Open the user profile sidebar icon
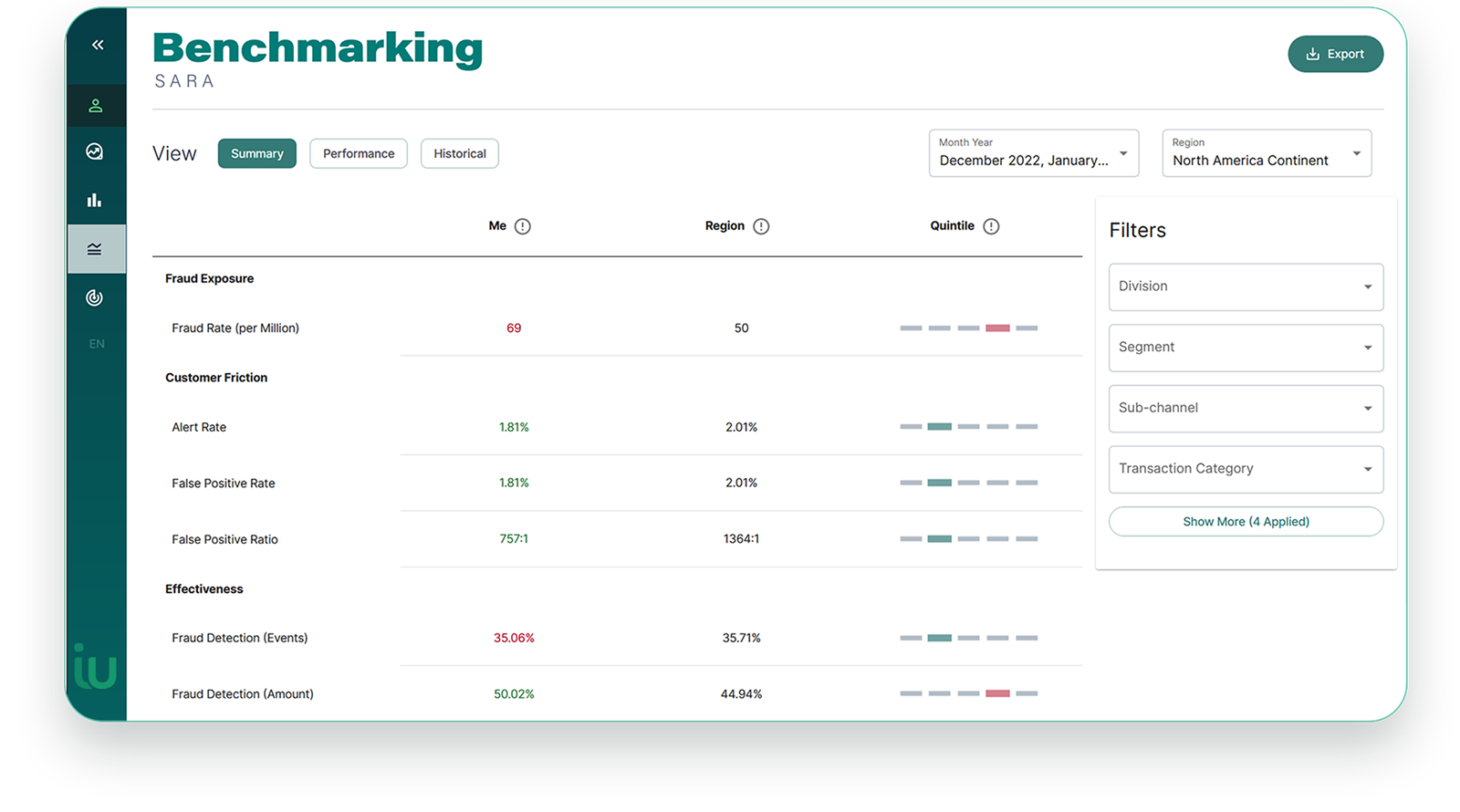The image size is (1460, 812). tap(96, 106)
